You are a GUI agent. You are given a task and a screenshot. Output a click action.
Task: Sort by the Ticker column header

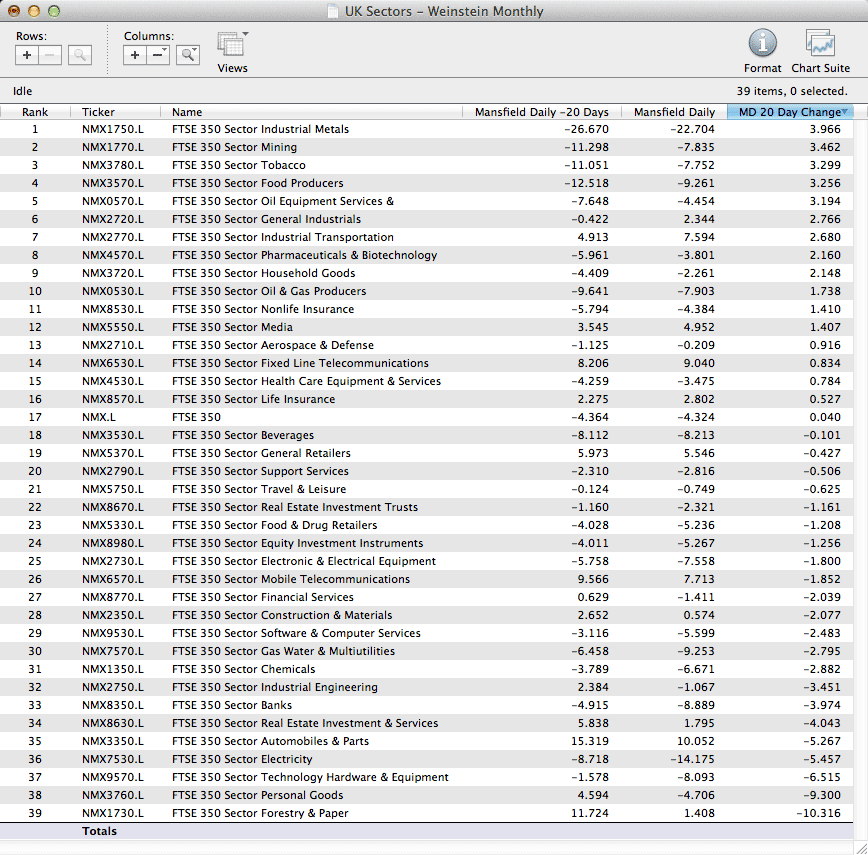[98, 112]
